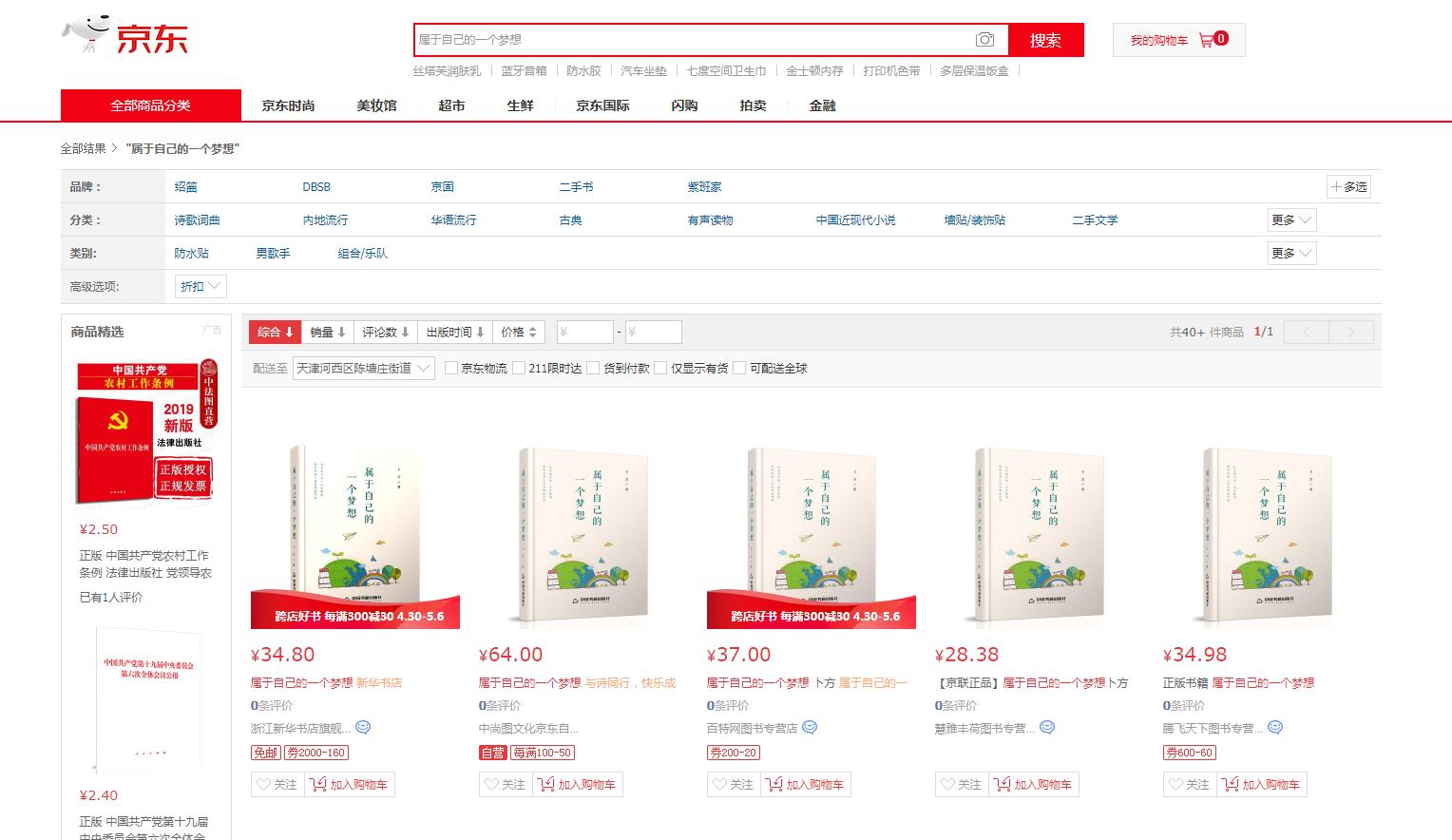Viewport: 1452px width, 840px height.
Task: Go to 生鲜 nav item
Action: [520, 105]
